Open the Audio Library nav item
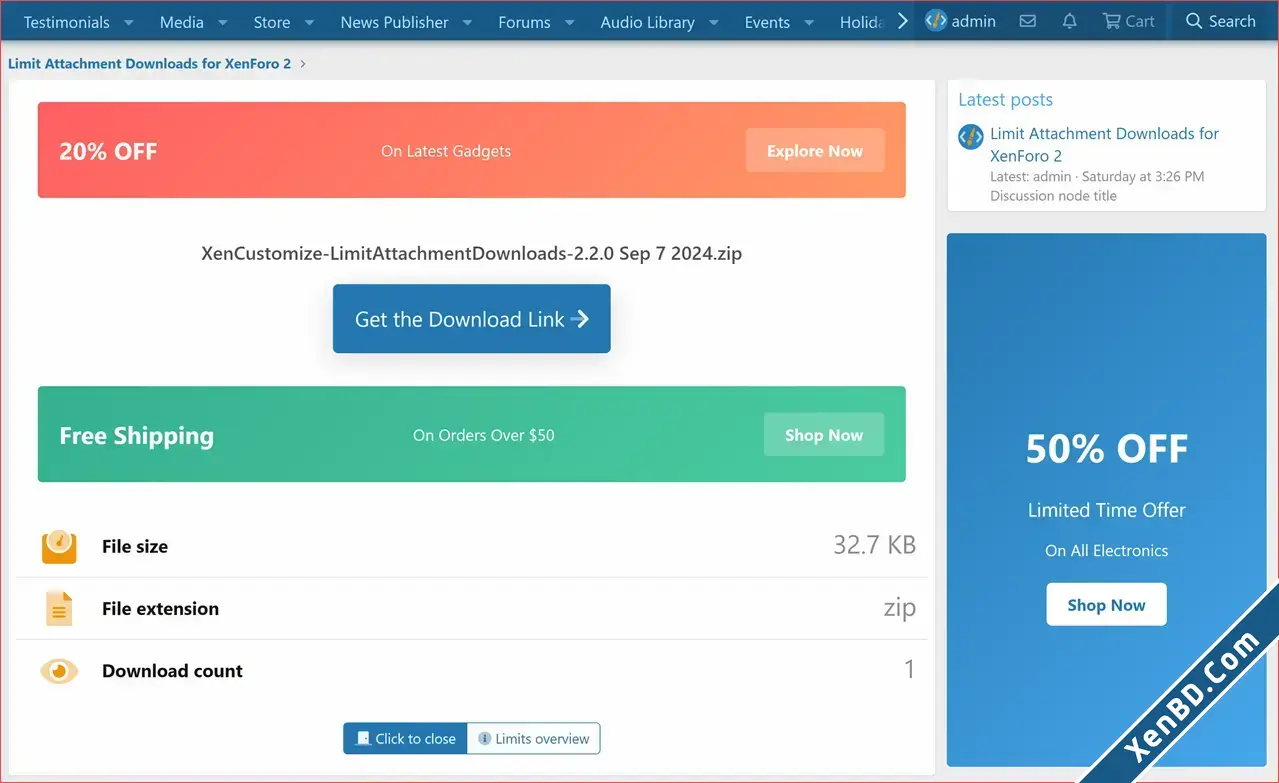The height and width of the screenshot is (783, 1279). (x=647, y=22)
